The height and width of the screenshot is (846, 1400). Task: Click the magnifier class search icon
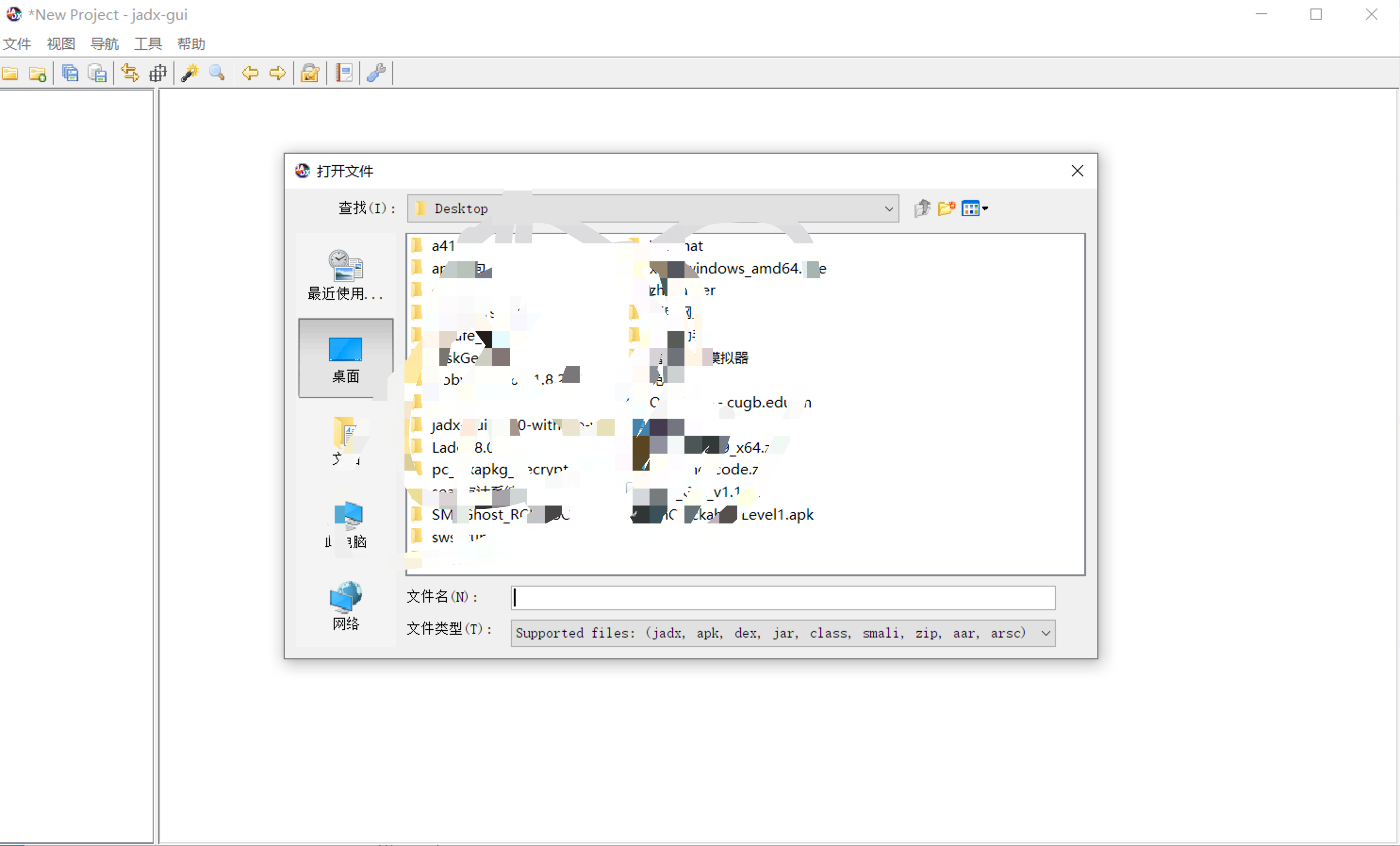coord(217,74)
